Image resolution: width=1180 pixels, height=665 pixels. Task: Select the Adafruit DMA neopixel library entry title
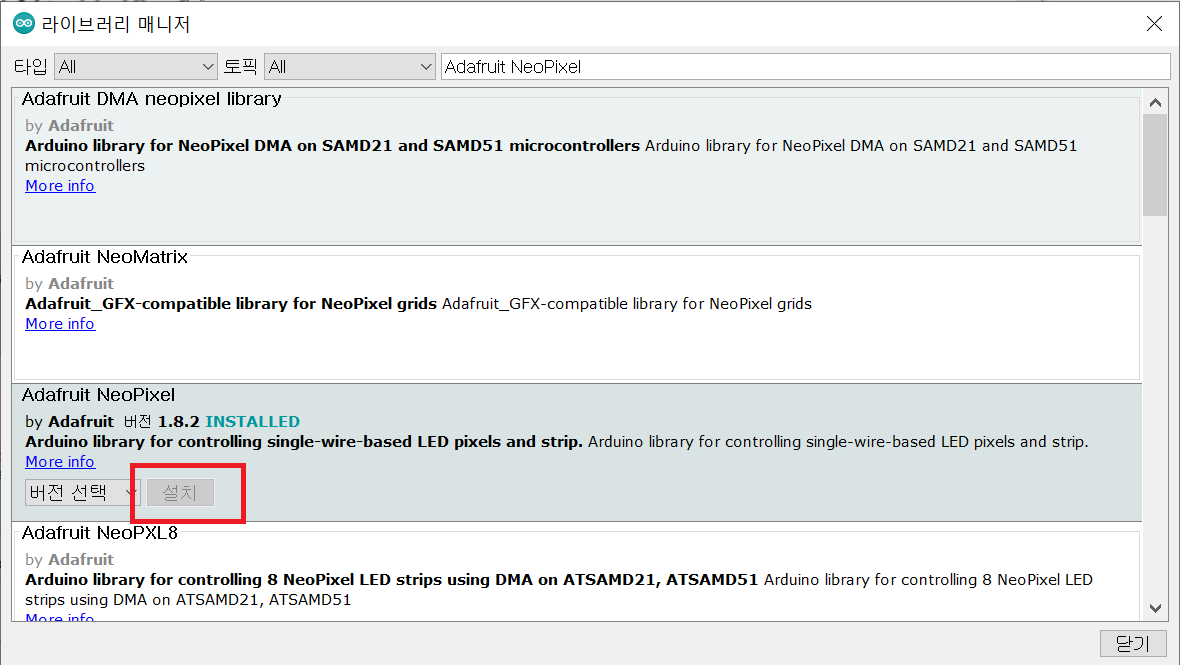[151, 99]
